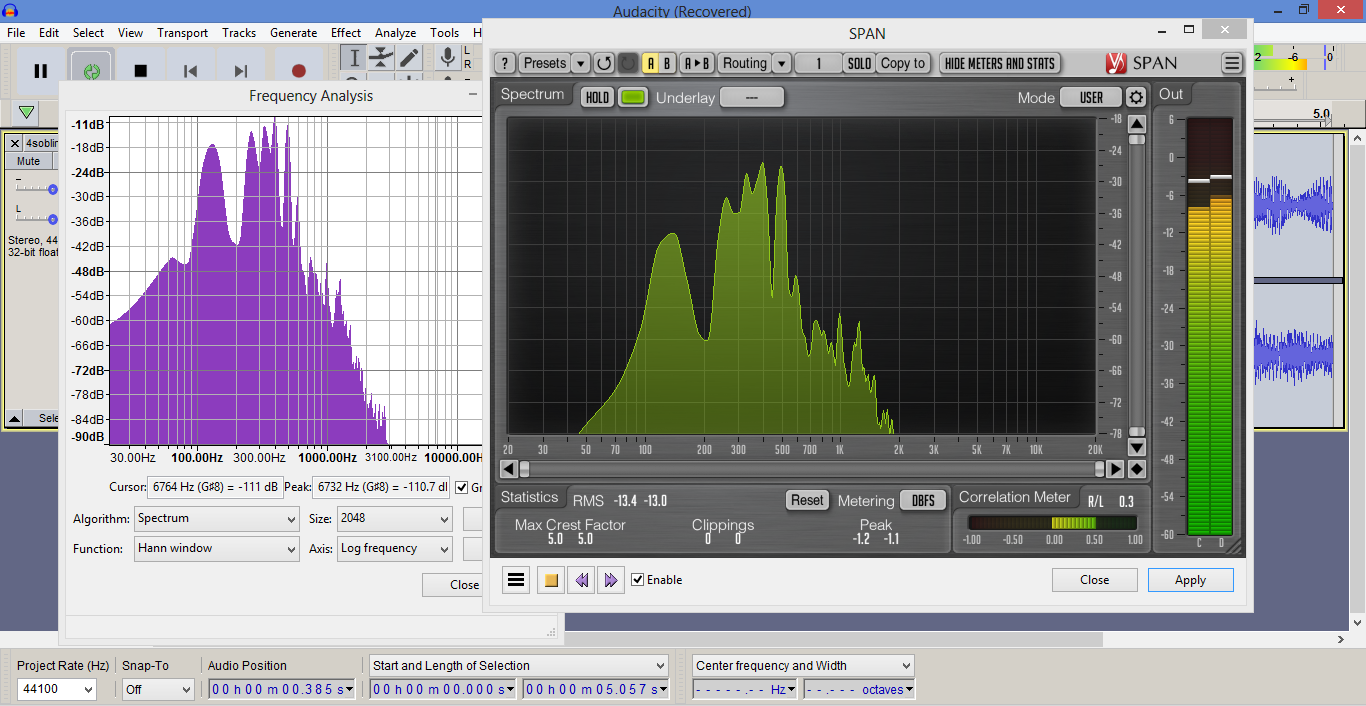Open the SPAN hamburger menu icon
Screen dimensions: 1366x706
click(x=1232, y=63)
